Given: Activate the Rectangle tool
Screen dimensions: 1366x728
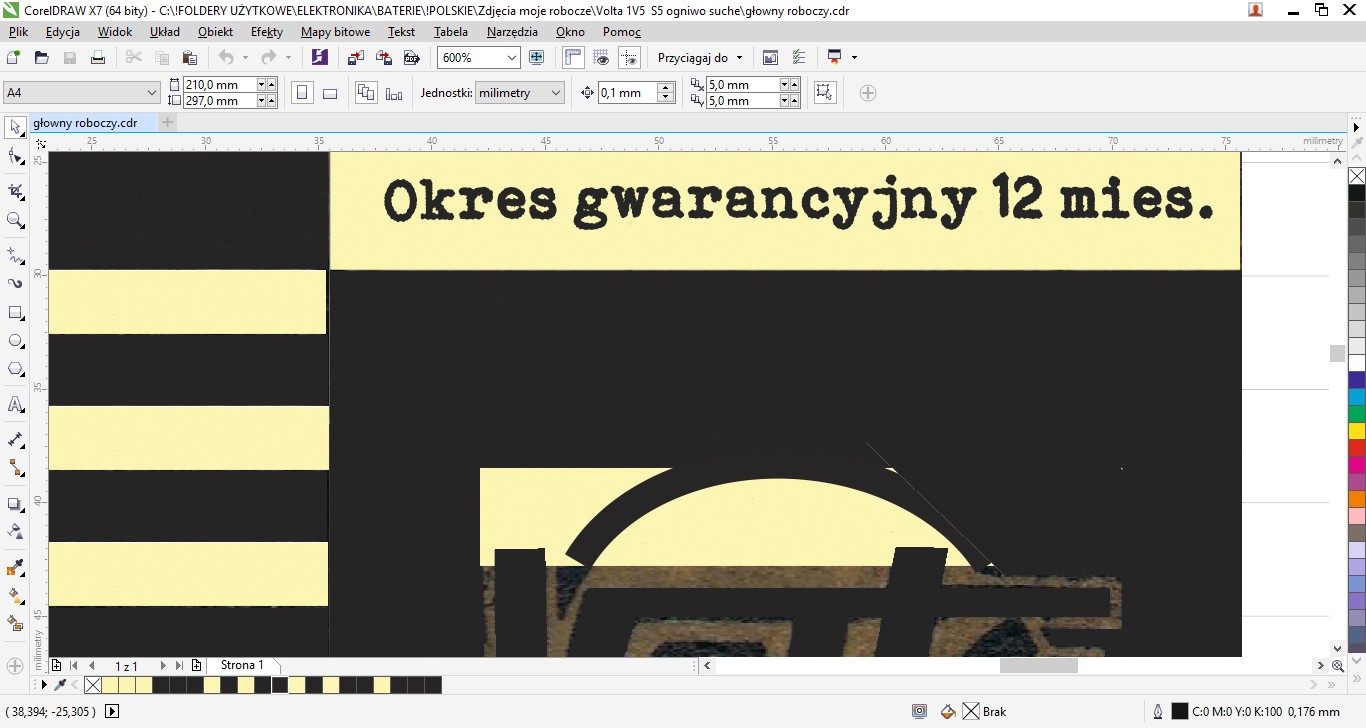Looking at the screenshot, I should pos(15,313).
